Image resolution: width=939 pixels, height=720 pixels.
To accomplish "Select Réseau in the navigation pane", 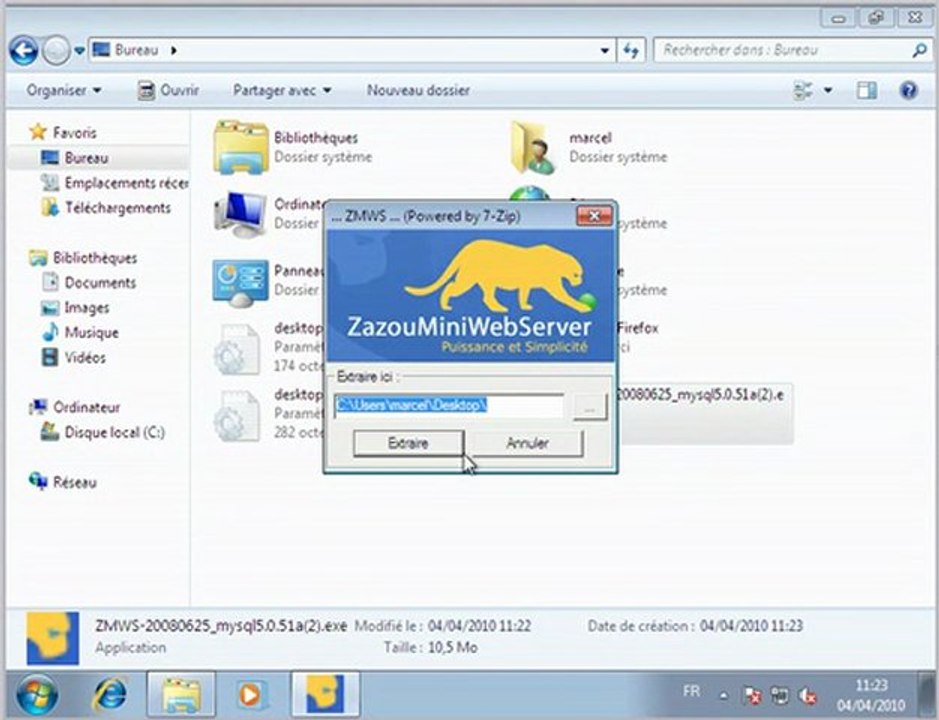I will pos(63,482).
